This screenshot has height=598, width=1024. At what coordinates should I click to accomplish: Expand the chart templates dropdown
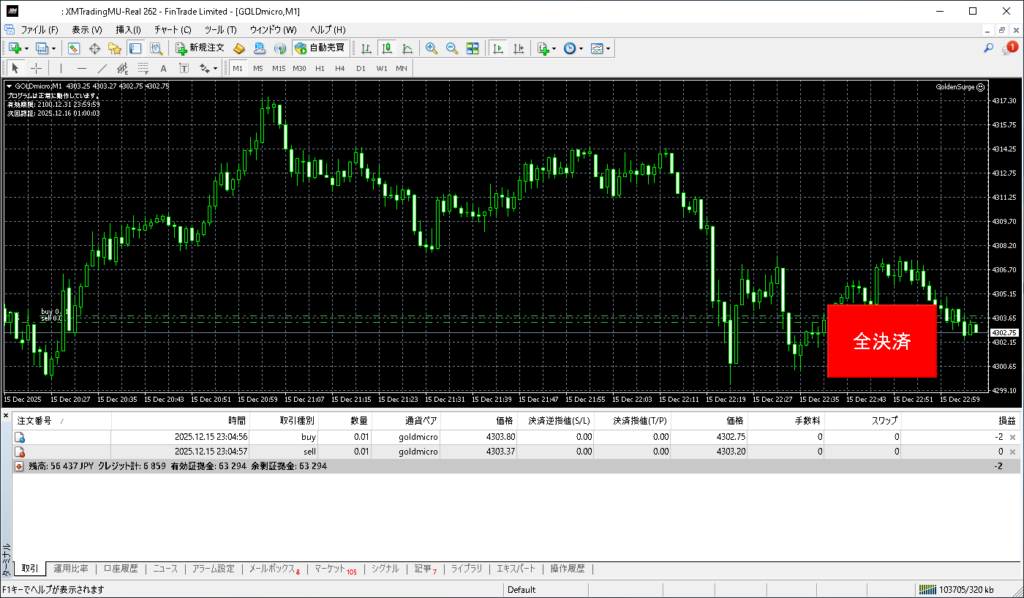point(608,48)
